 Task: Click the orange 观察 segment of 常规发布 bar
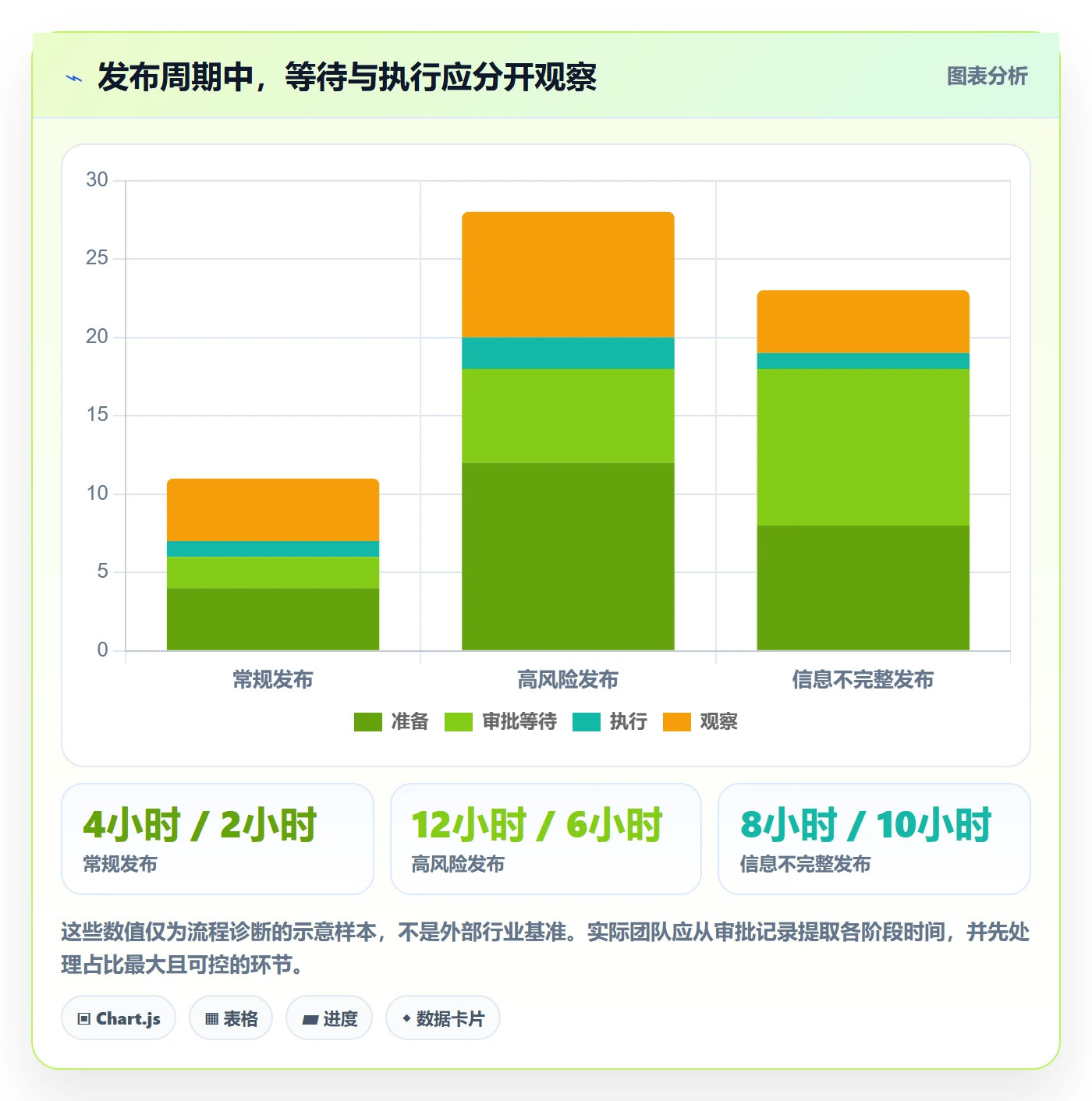point(273,510)
